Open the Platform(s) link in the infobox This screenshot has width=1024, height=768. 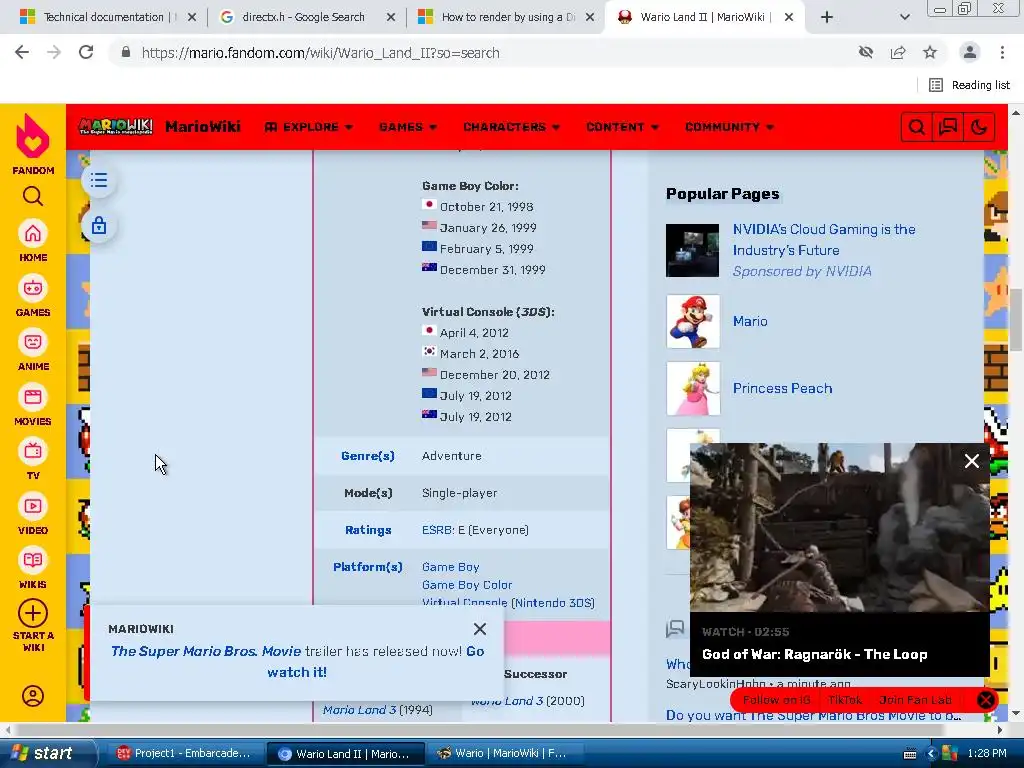pyautogui.click(x=368, y=567)
